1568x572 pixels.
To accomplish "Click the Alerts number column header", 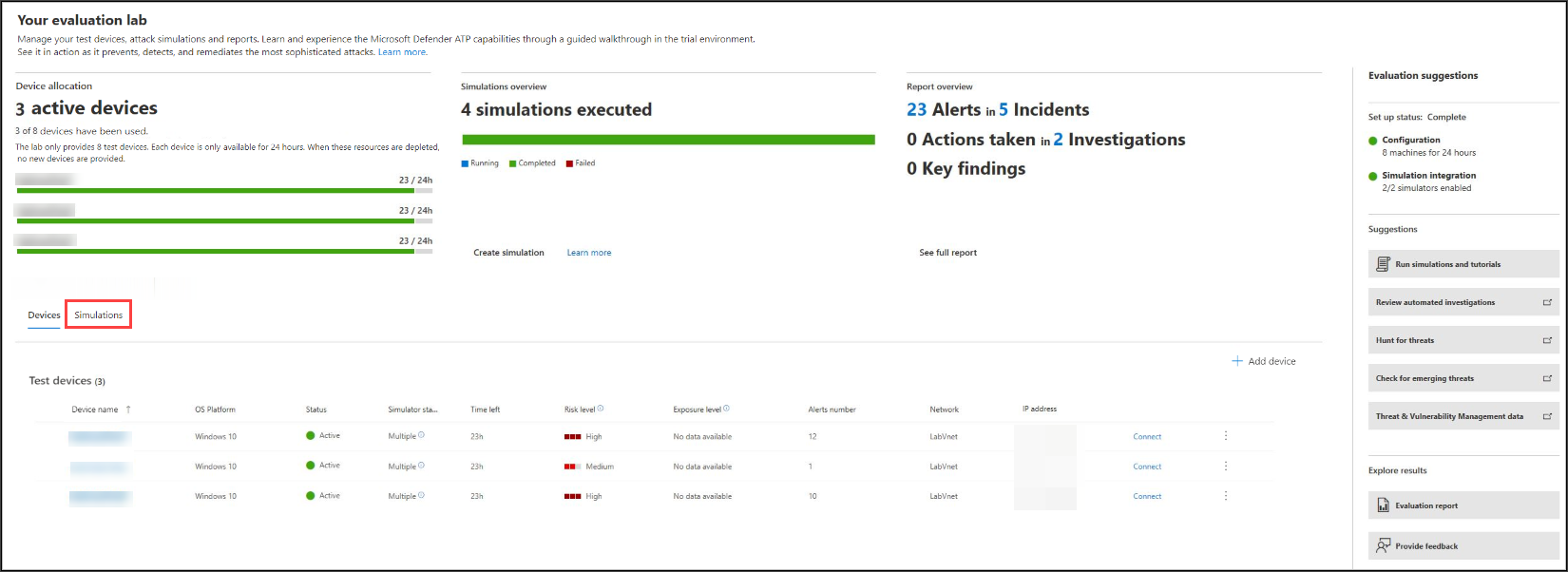I will [832, 410].
